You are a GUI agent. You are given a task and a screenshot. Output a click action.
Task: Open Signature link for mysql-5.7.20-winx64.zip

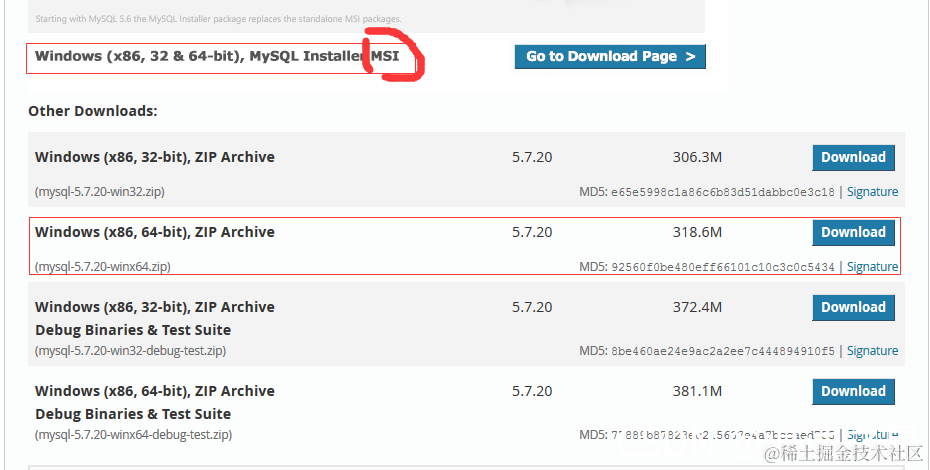(x=872, y=266)
